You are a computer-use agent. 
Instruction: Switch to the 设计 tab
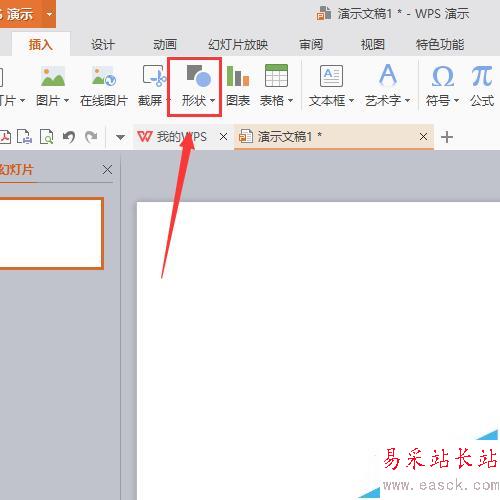103,44
